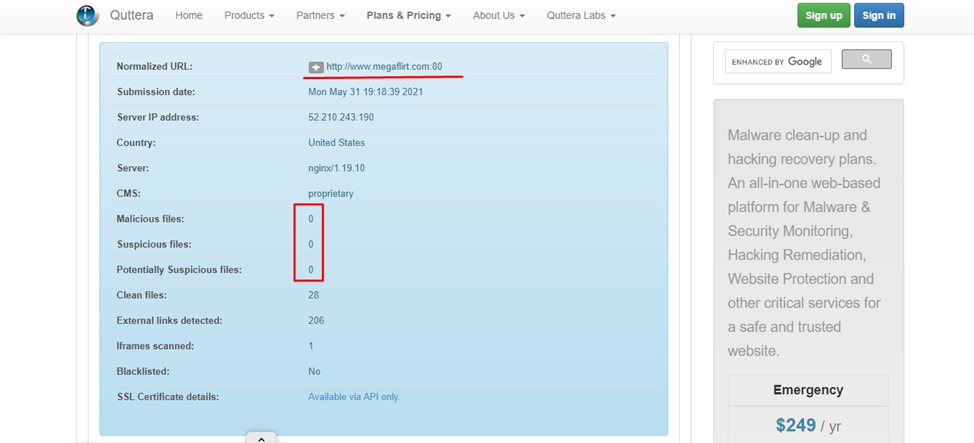Image resolution: width=974 pixels, height=443 pixels.
Task: Go to the Home page
Action: [189, 16]
